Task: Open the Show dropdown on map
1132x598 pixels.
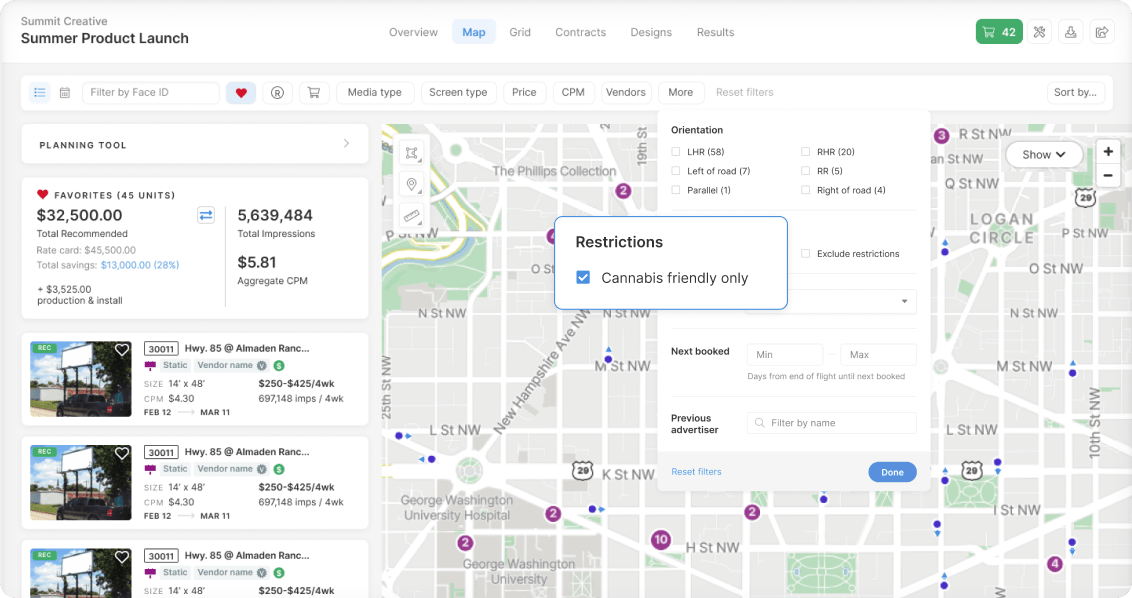Action: 1045,155
